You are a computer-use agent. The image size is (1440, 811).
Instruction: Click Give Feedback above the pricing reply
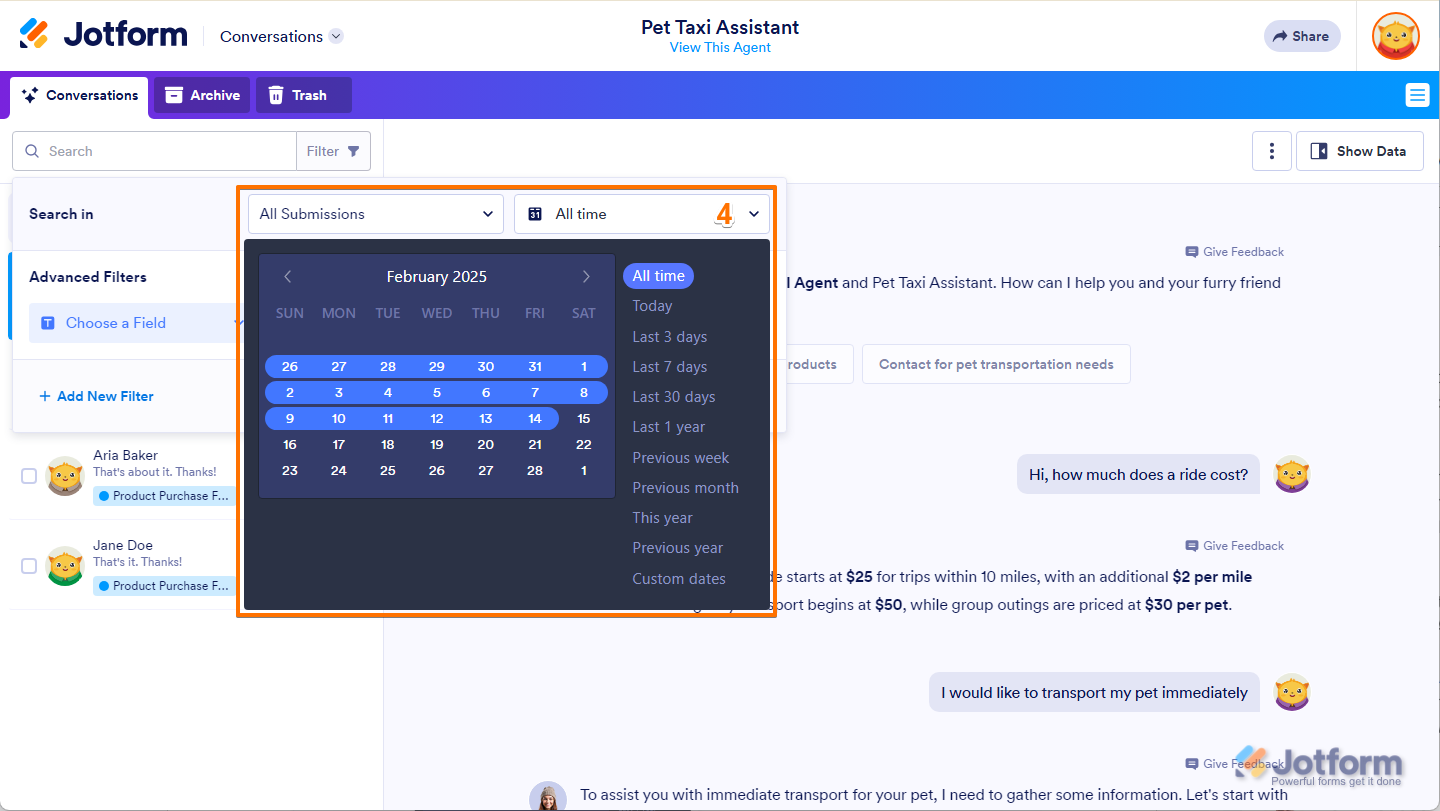pyautogui.click(x=1235, y=546)
